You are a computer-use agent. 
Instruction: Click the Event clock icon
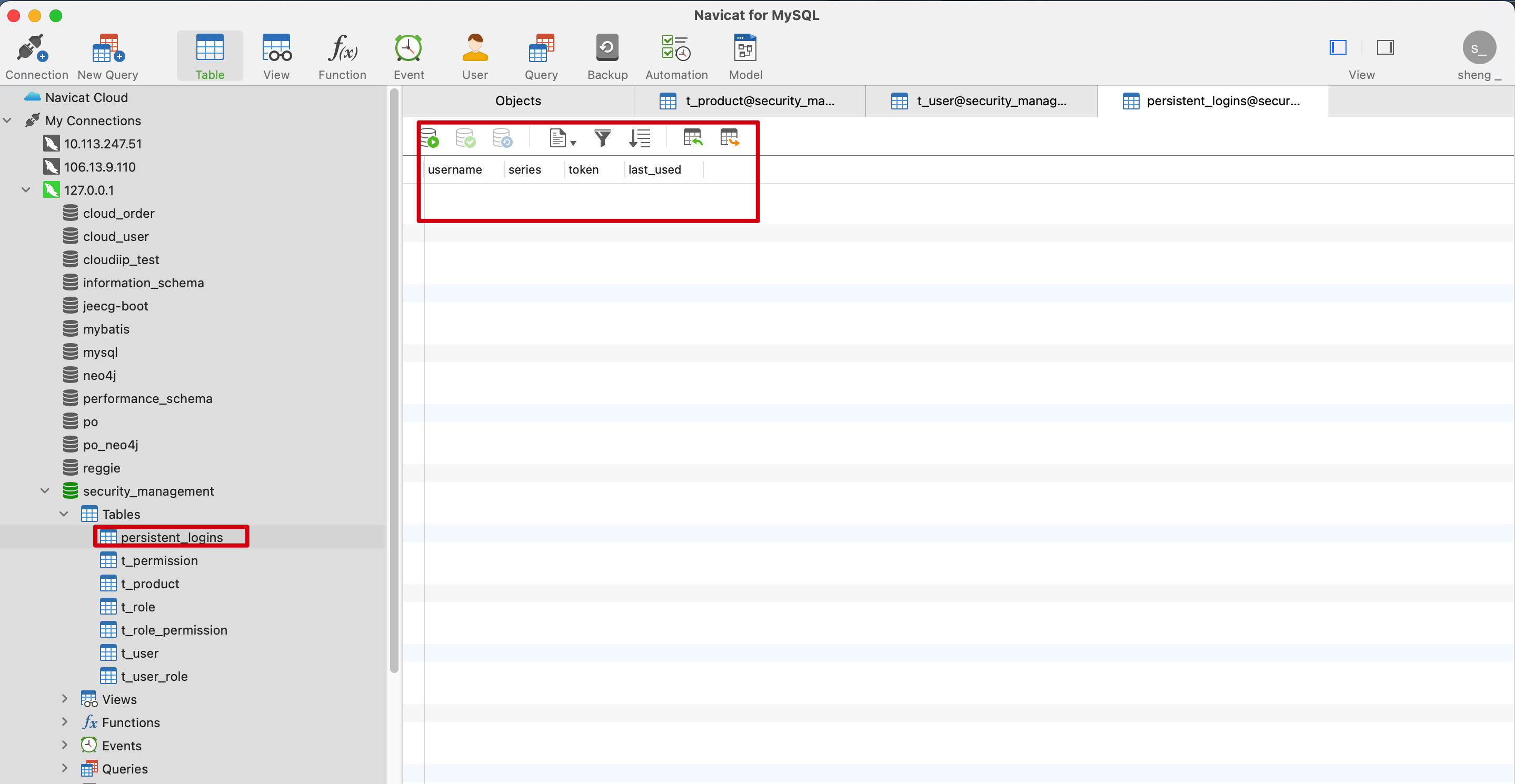point(408,49)
